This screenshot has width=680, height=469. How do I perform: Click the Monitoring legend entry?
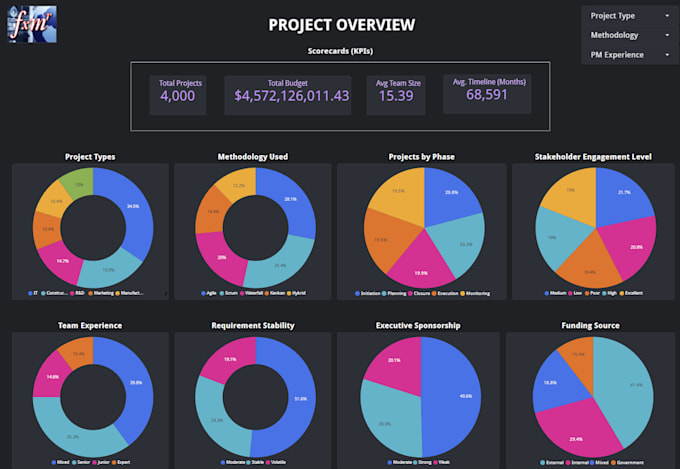tap(475, 294)
